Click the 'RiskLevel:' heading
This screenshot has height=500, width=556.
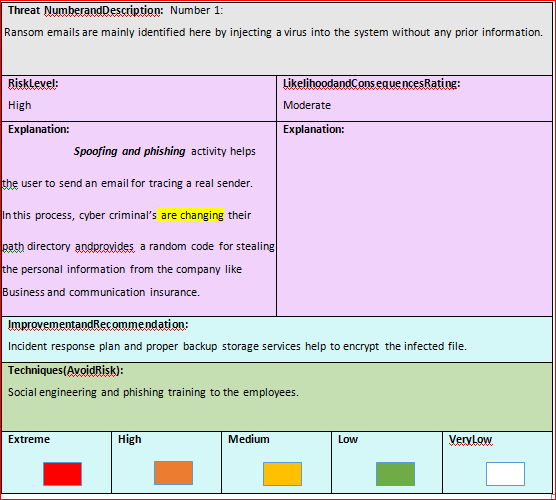pos(33,84)
